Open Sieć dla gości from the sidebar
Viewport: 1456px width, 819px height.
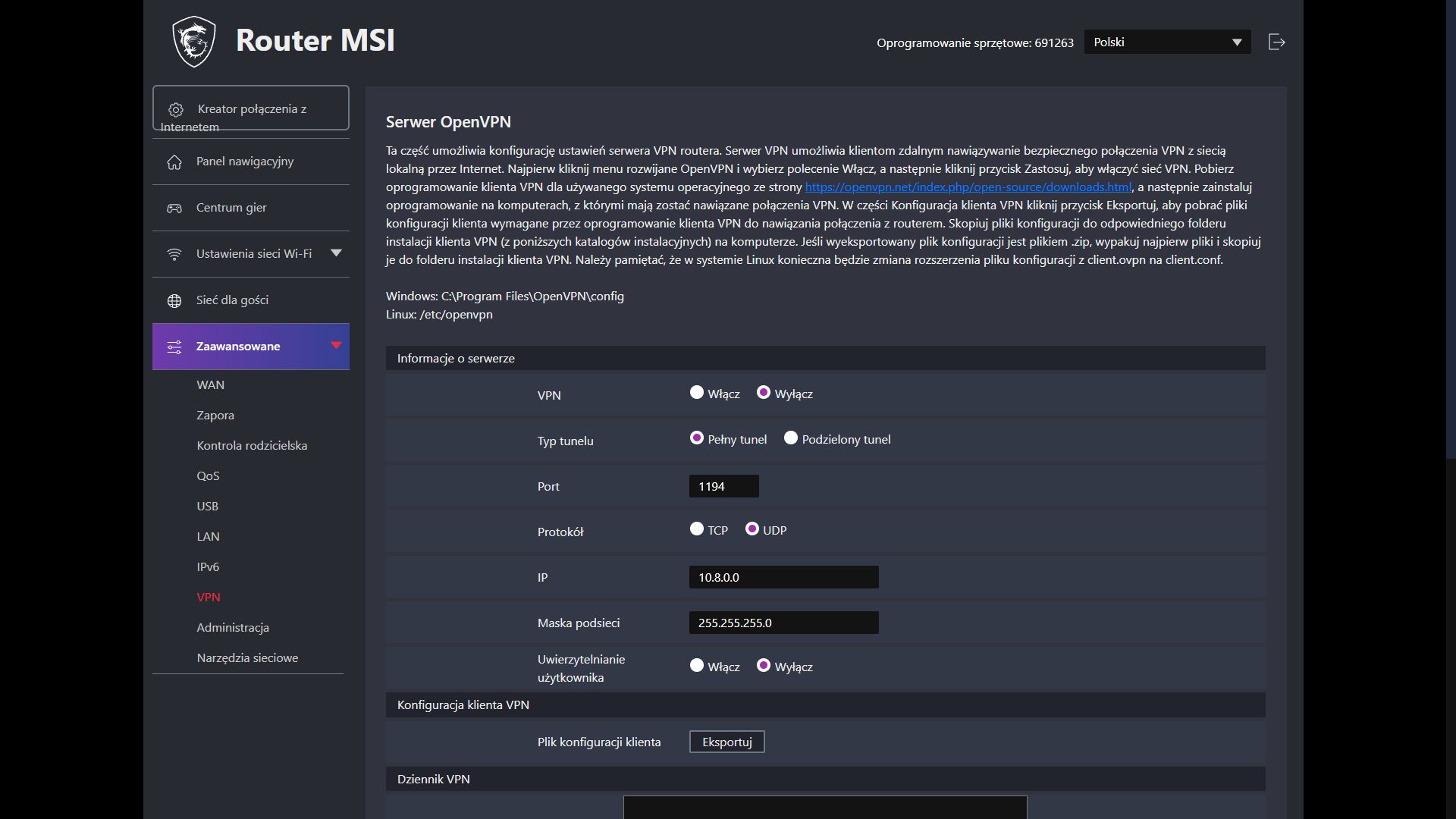[251, 300]
